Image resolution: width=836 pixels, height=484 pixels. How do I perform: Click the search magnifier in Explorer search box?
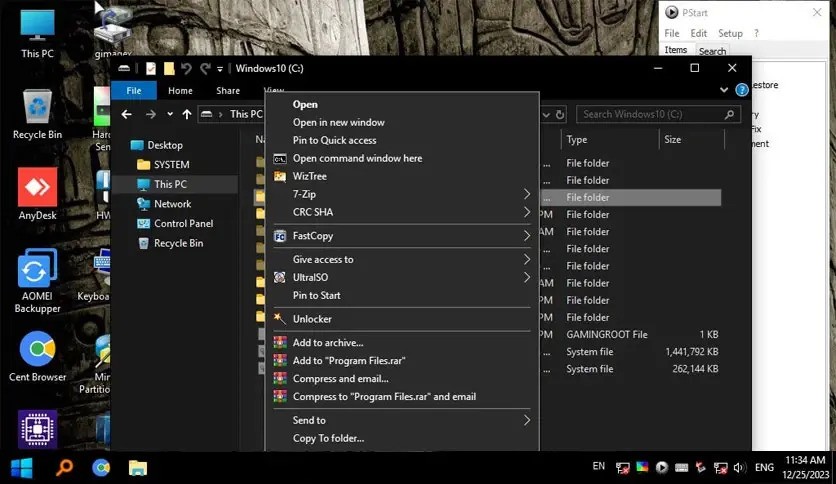point(729,114)
